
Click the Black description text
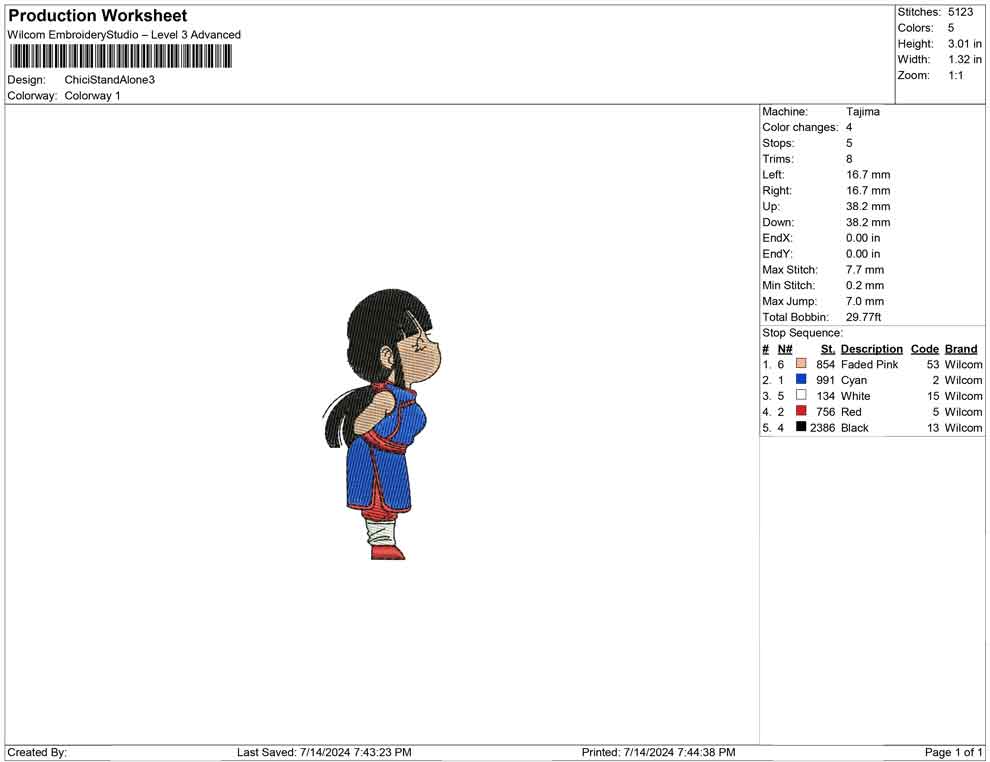click(x=855, y=427)
